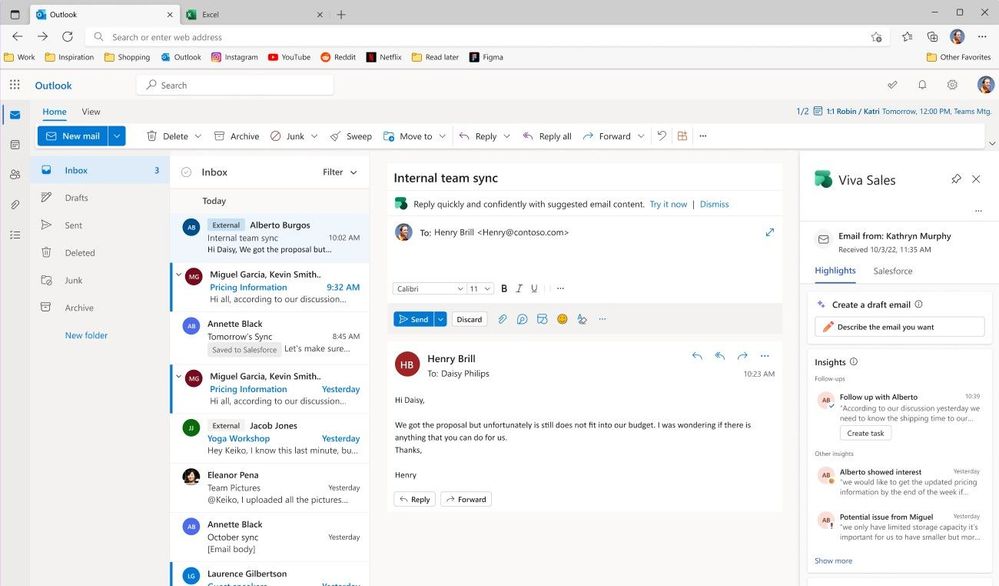
Task: Click Show more in Insights
Action: (833, 561)
